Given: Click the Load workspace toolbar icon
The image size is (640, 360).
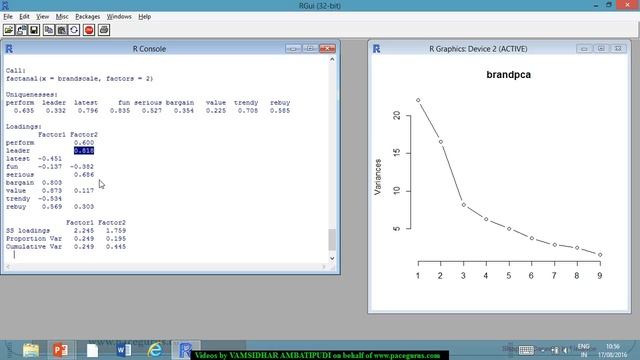Looking at the screenshot, I should [x=22, y=30].
